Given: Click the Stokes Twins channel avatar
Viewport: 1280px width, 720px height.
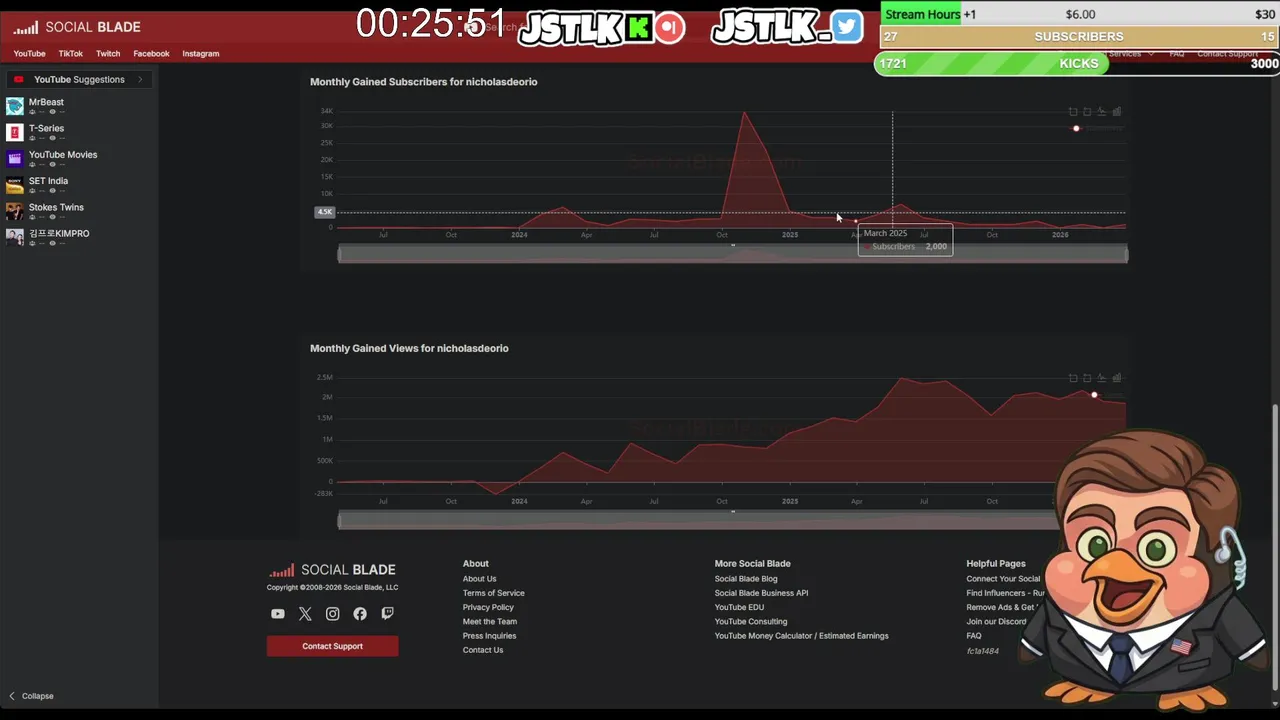Looking at the screenshot, I should point(15,211).
